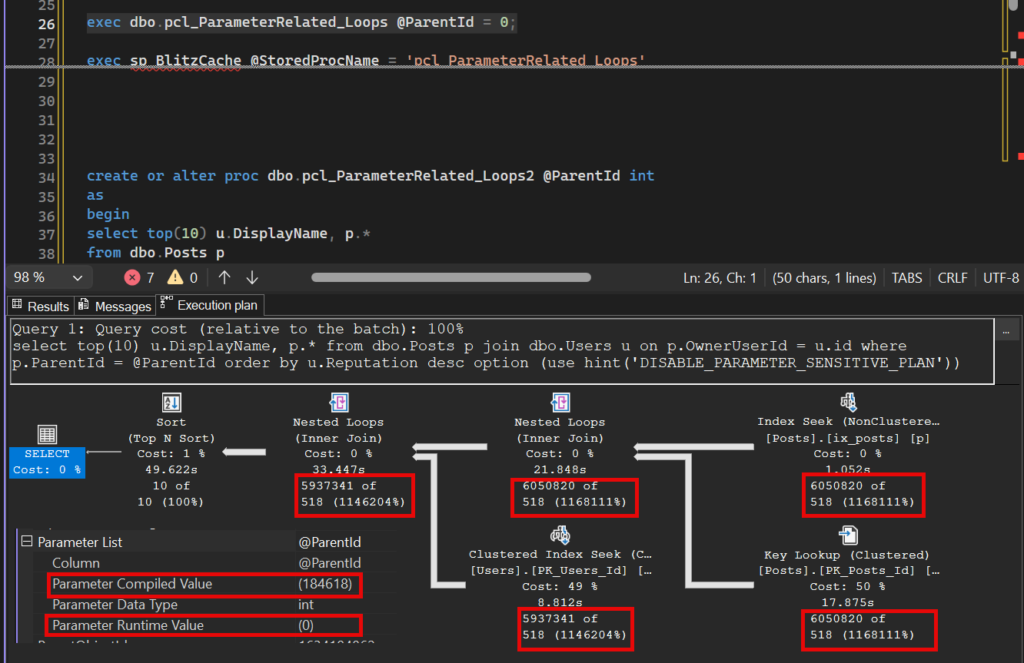Click the '5937341 of 518' rows under PK_Users_Id
This screenshot has width=1024, height=663.
pyautogui.click(x=575, y=626)
